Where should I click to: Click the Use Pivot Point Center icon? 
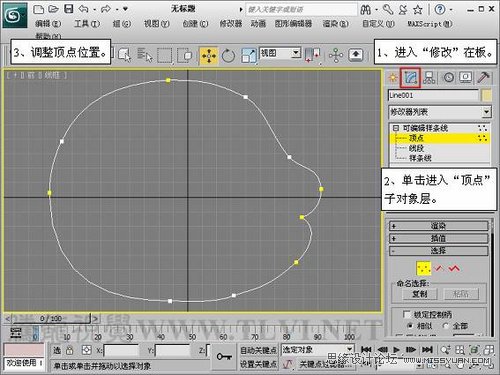(313, 55)
